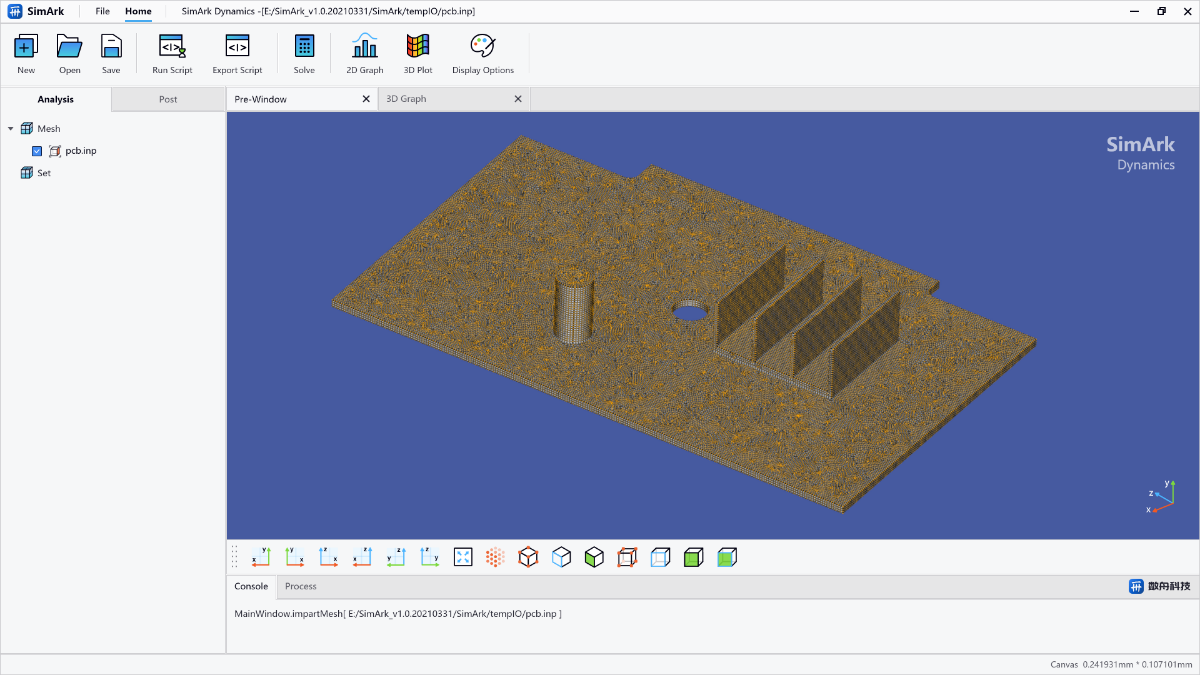Click the SimArk logo in the title bar
Image resolution: width=1200 pixels, height=675 pixels.
[36, 11]
